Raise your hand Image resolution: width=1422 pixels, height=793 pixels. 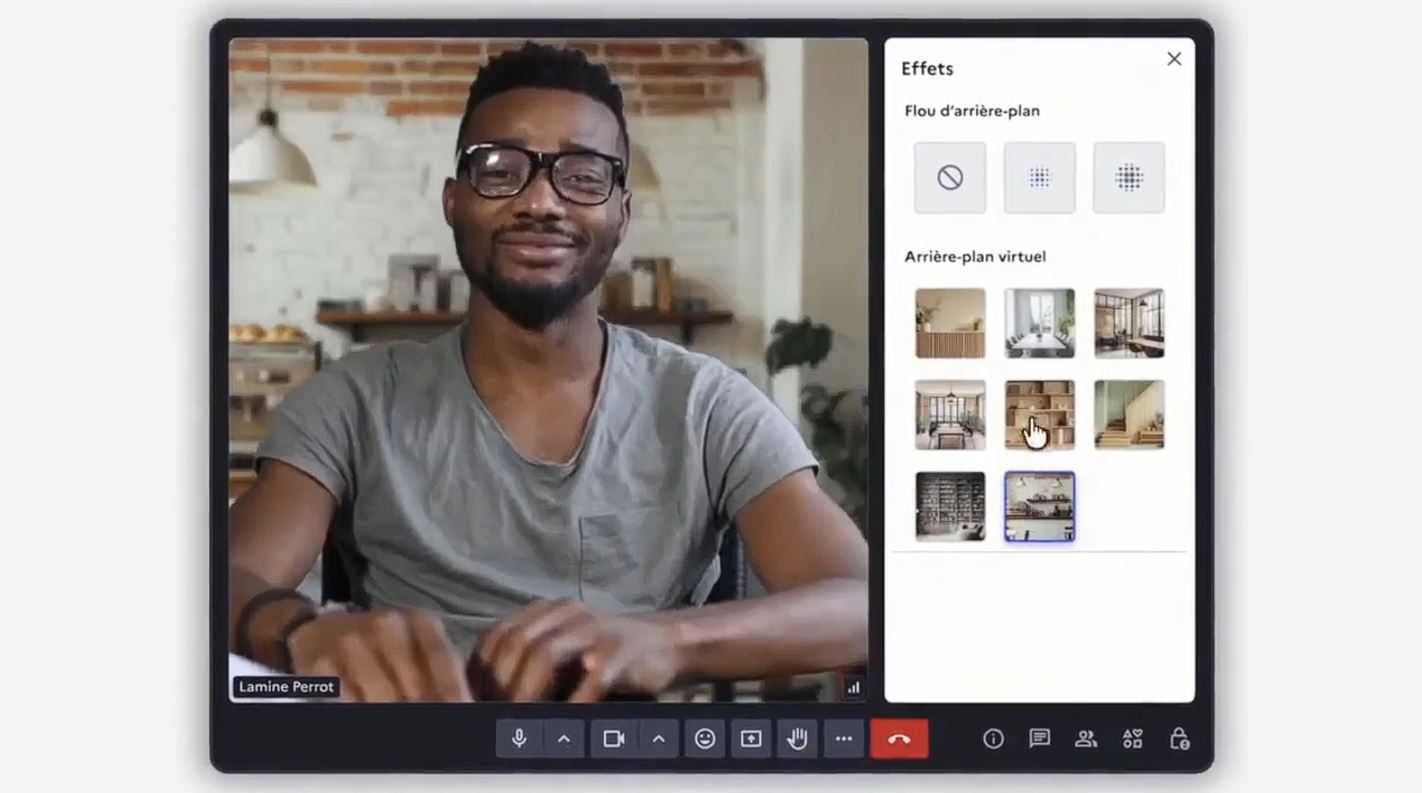click(797, 739)
